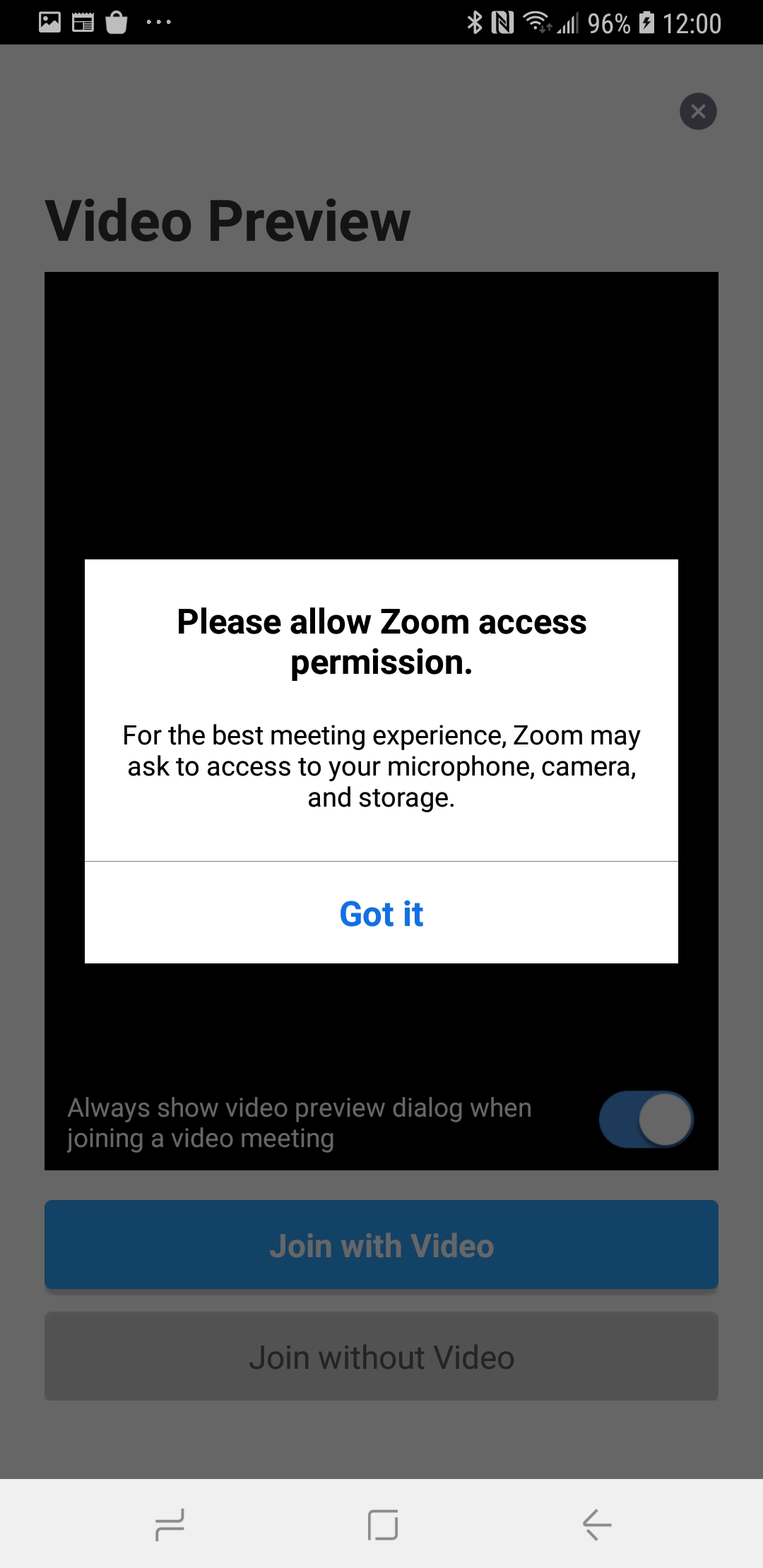The image size is (763, 1568).
Task: Tap Join without Video button
Action: click(381, 1357)
